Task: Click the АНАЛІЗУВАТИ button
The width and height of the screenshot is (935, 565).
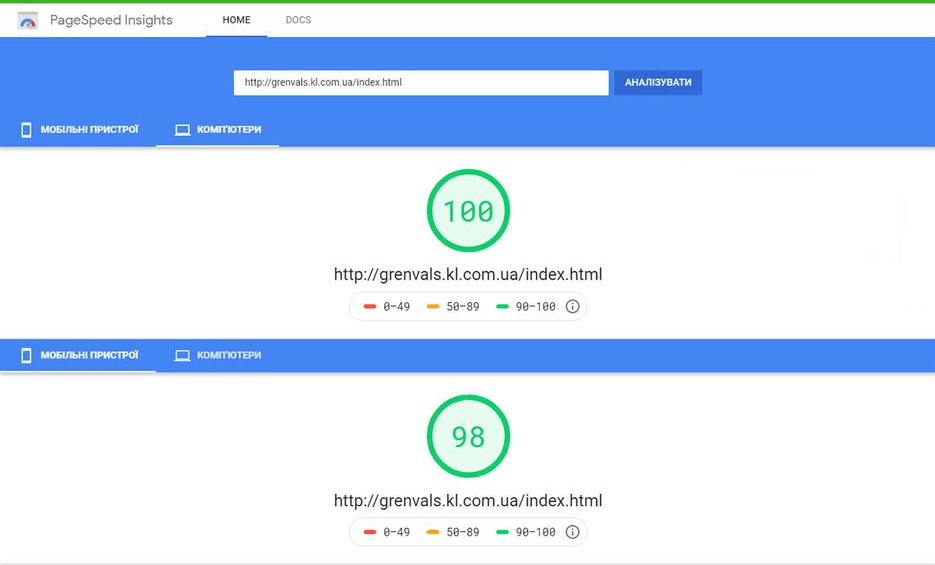Action: 658,83
